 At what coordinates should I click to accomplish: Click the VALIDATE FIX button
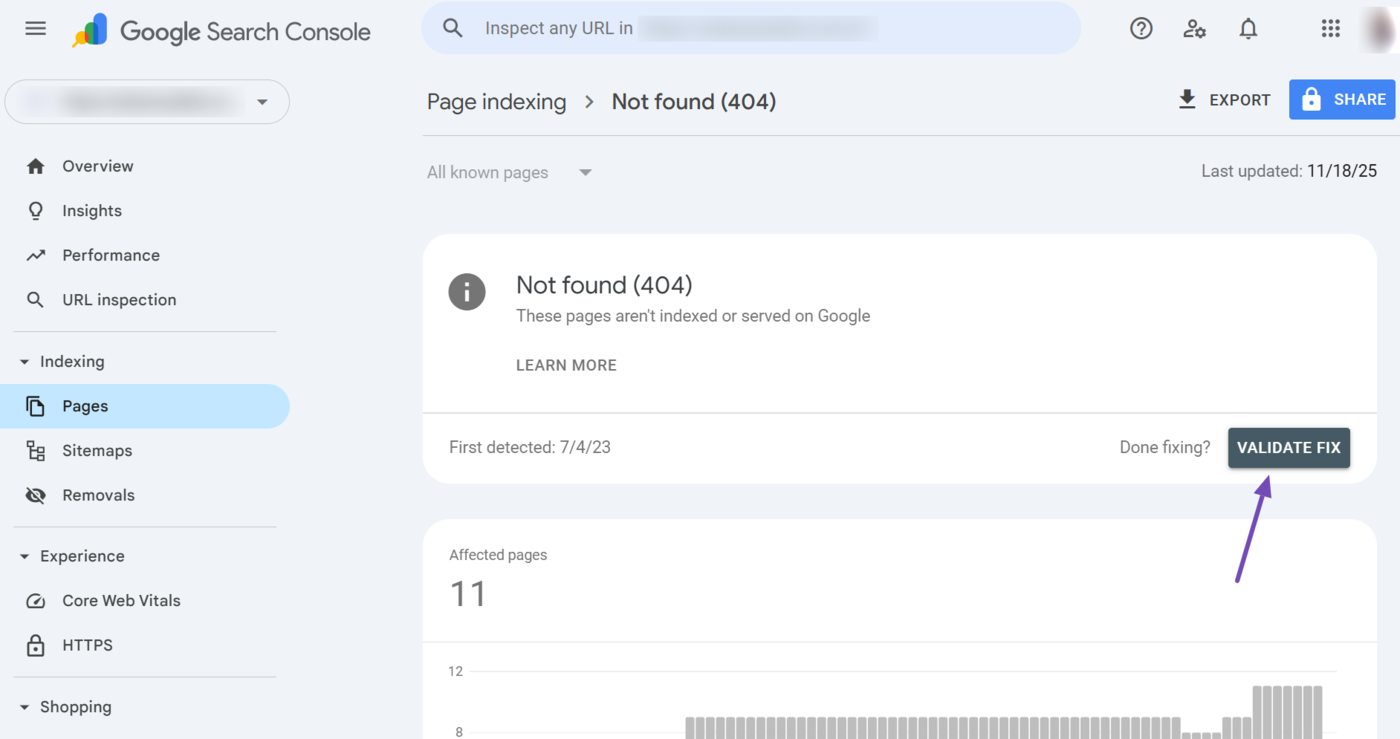pyautogui.click(x=1288, y=447)
